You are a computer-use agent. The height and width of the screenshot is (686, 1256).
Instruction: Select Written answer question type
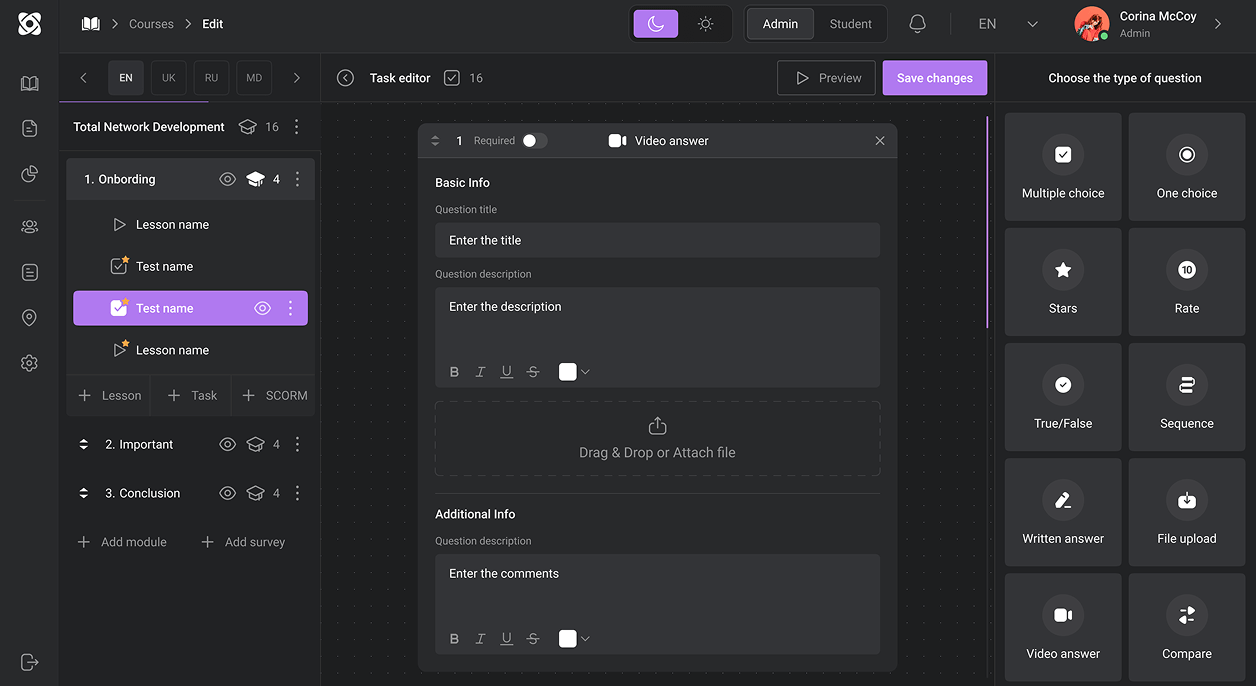(x=1063, y=512)
